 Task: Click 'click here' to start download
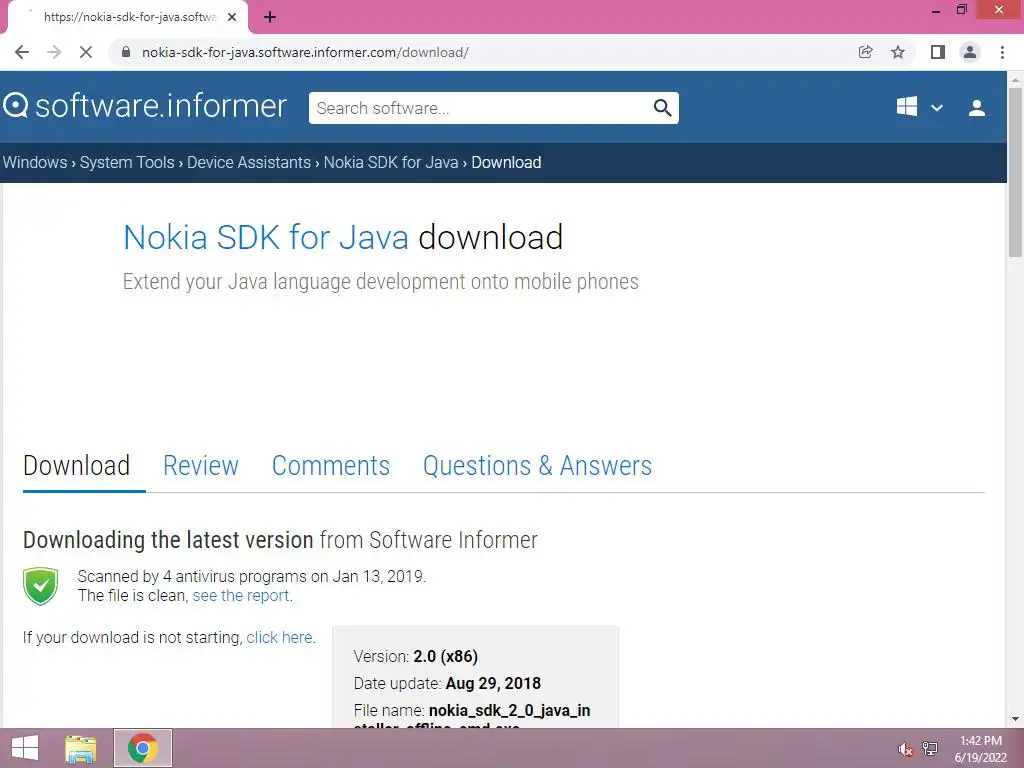[x=279, y=637]
